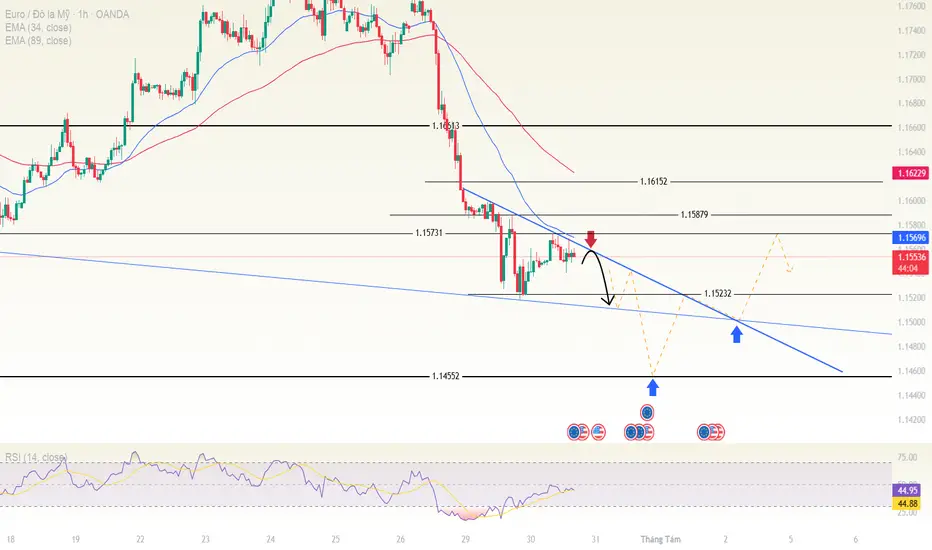932x550 pixels.
Task: Open the EU flag event icon stacked above others
Action: 647,412
